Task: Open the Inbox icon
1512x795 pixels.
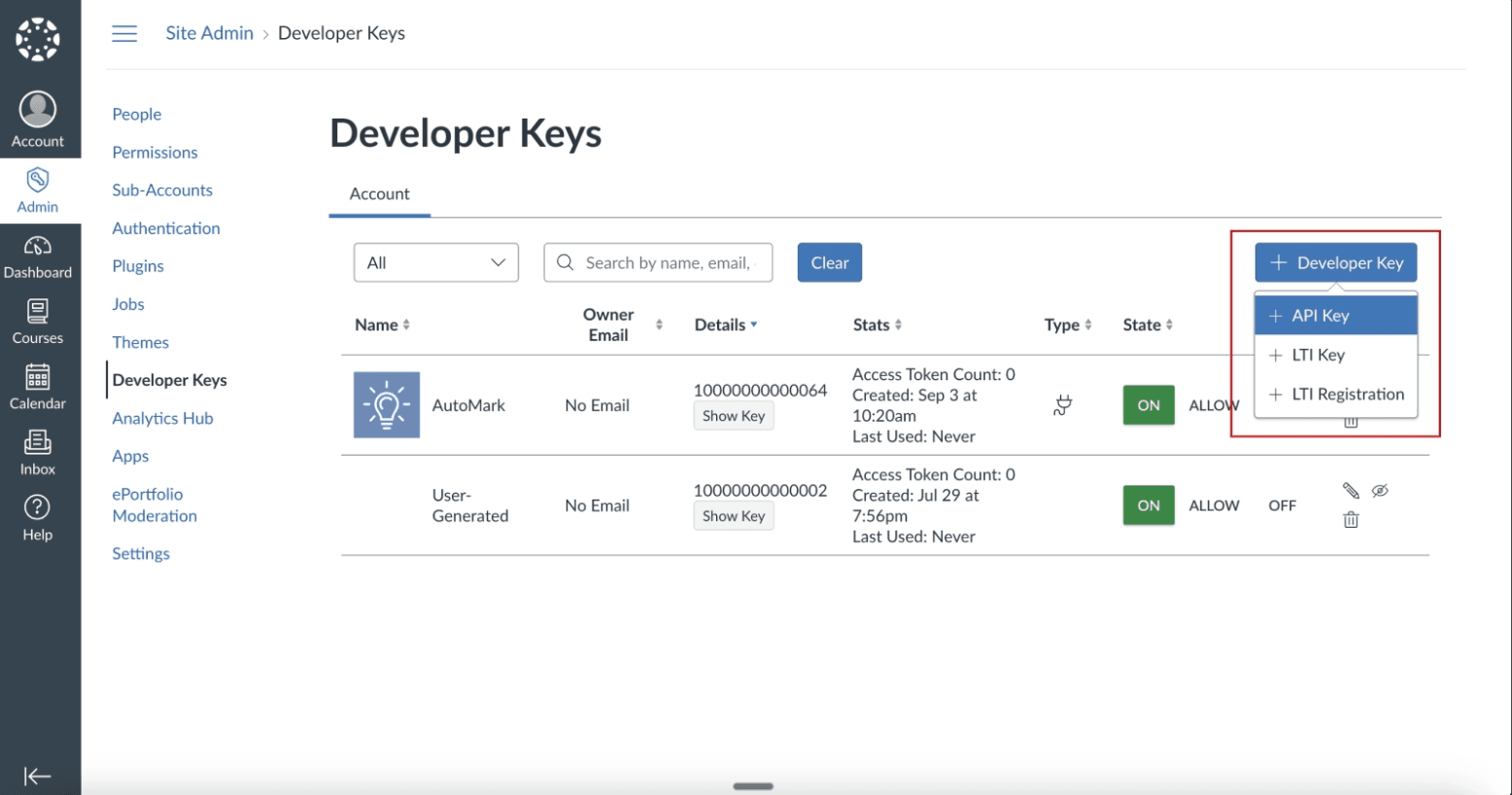Action: pyautogui.click(x=37, y=451)
